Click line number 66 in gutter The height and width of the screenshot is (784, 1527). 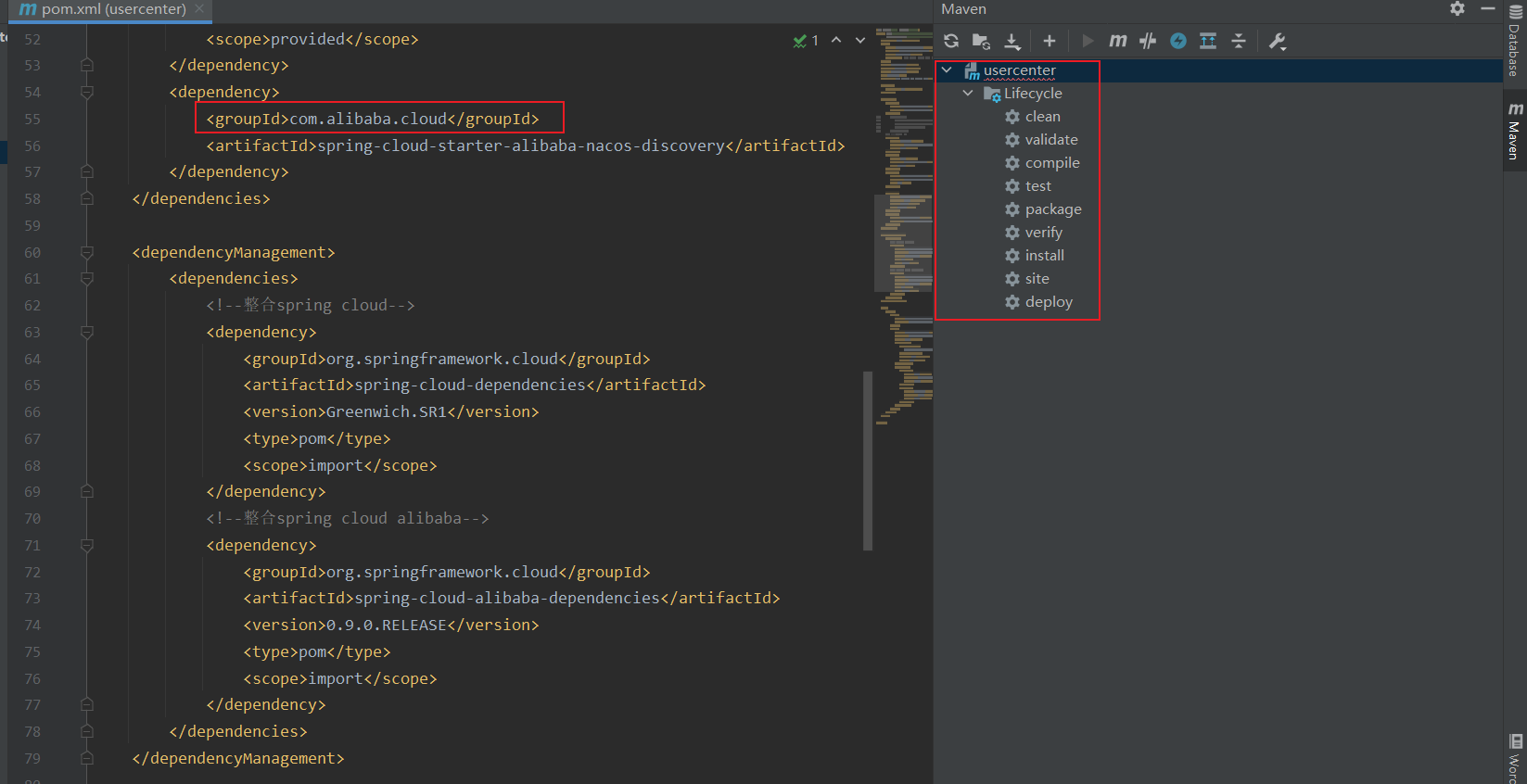[32, 412]
